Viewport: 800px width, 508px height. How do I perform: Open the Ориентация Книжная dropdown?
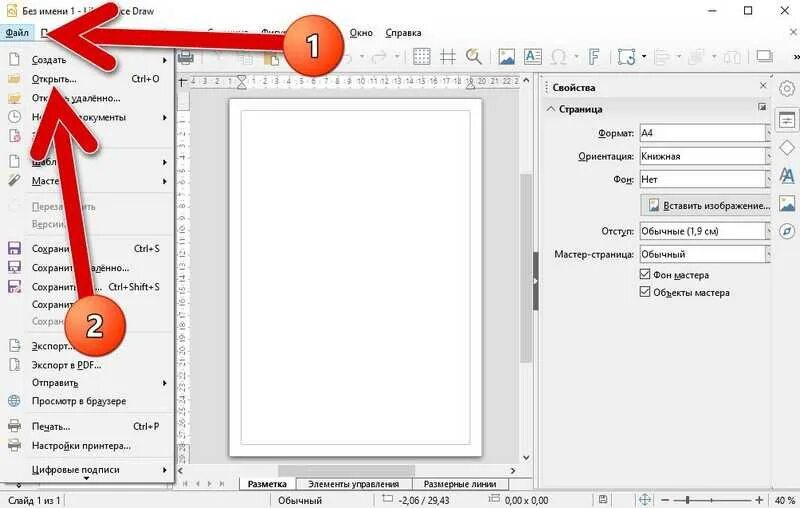(705, 156)
